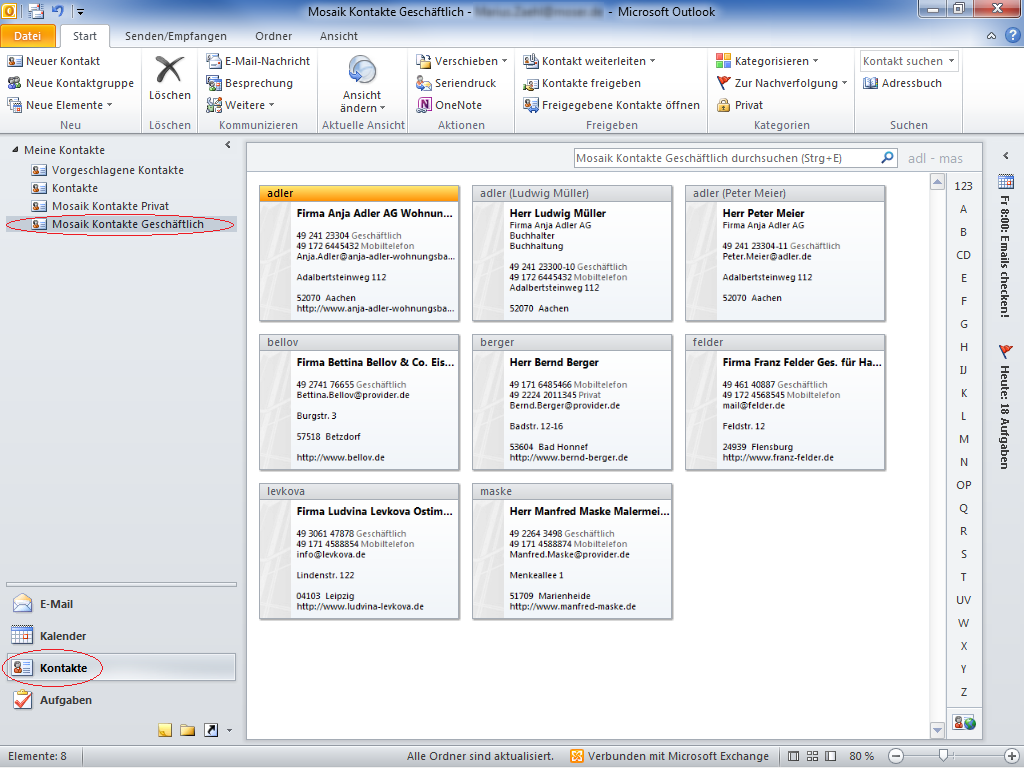This screenshot has width=1024, height=768.
Task: Expand the To-Do bar arrow
Action: tap(1006, 155)
